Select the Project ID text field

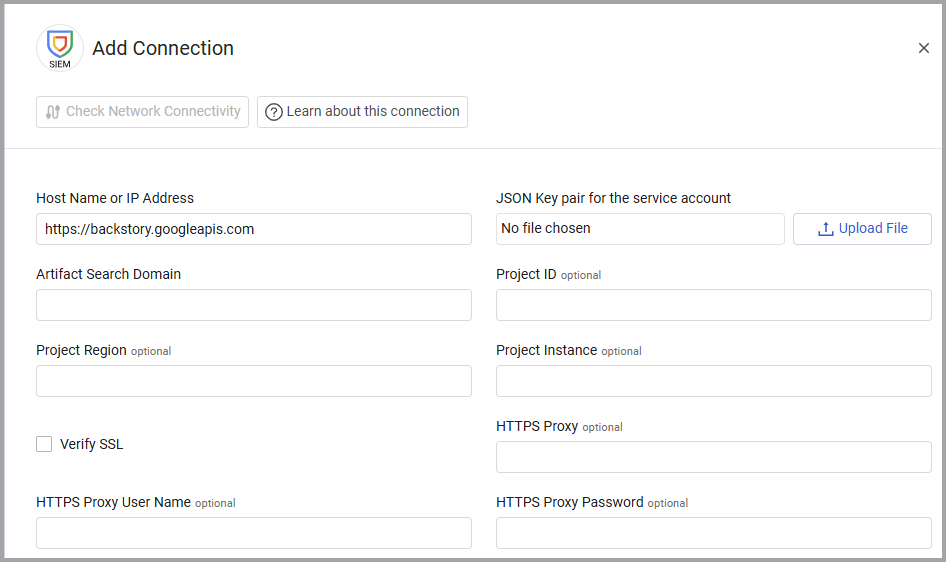pyautogui.click(x=714, y=305)
